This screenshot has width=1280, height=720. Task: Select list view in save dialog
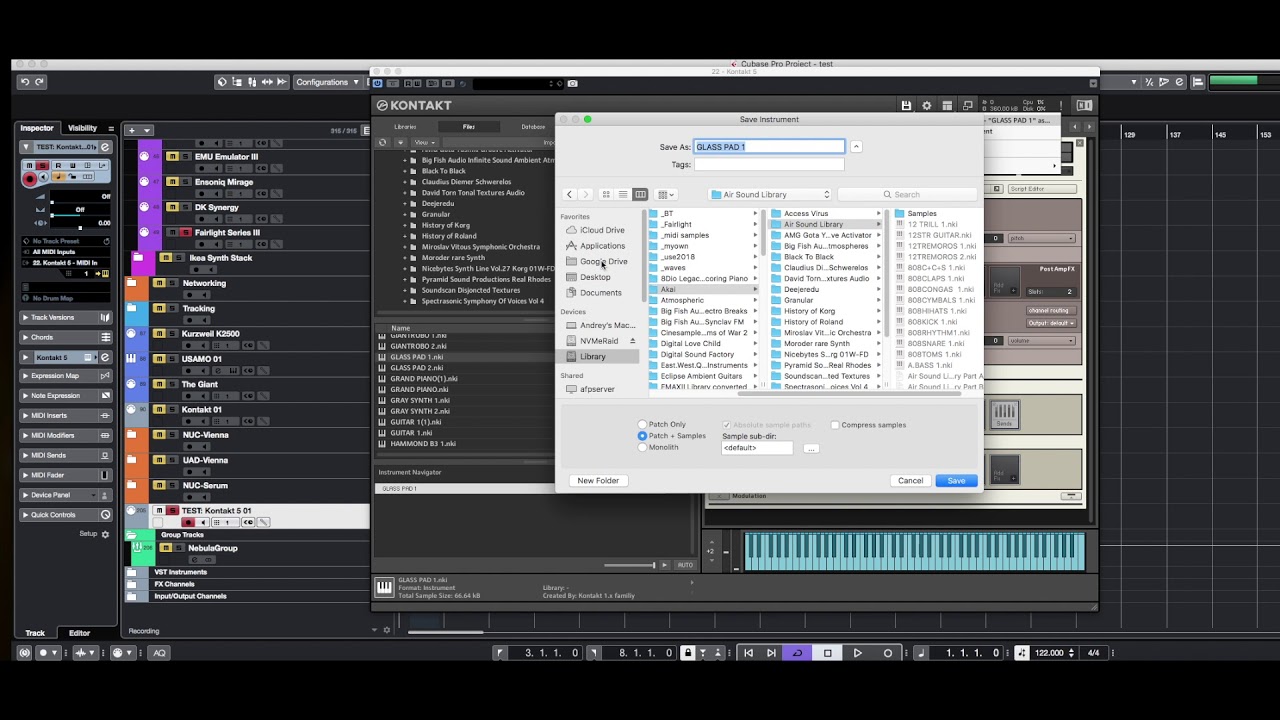point(622,194)
